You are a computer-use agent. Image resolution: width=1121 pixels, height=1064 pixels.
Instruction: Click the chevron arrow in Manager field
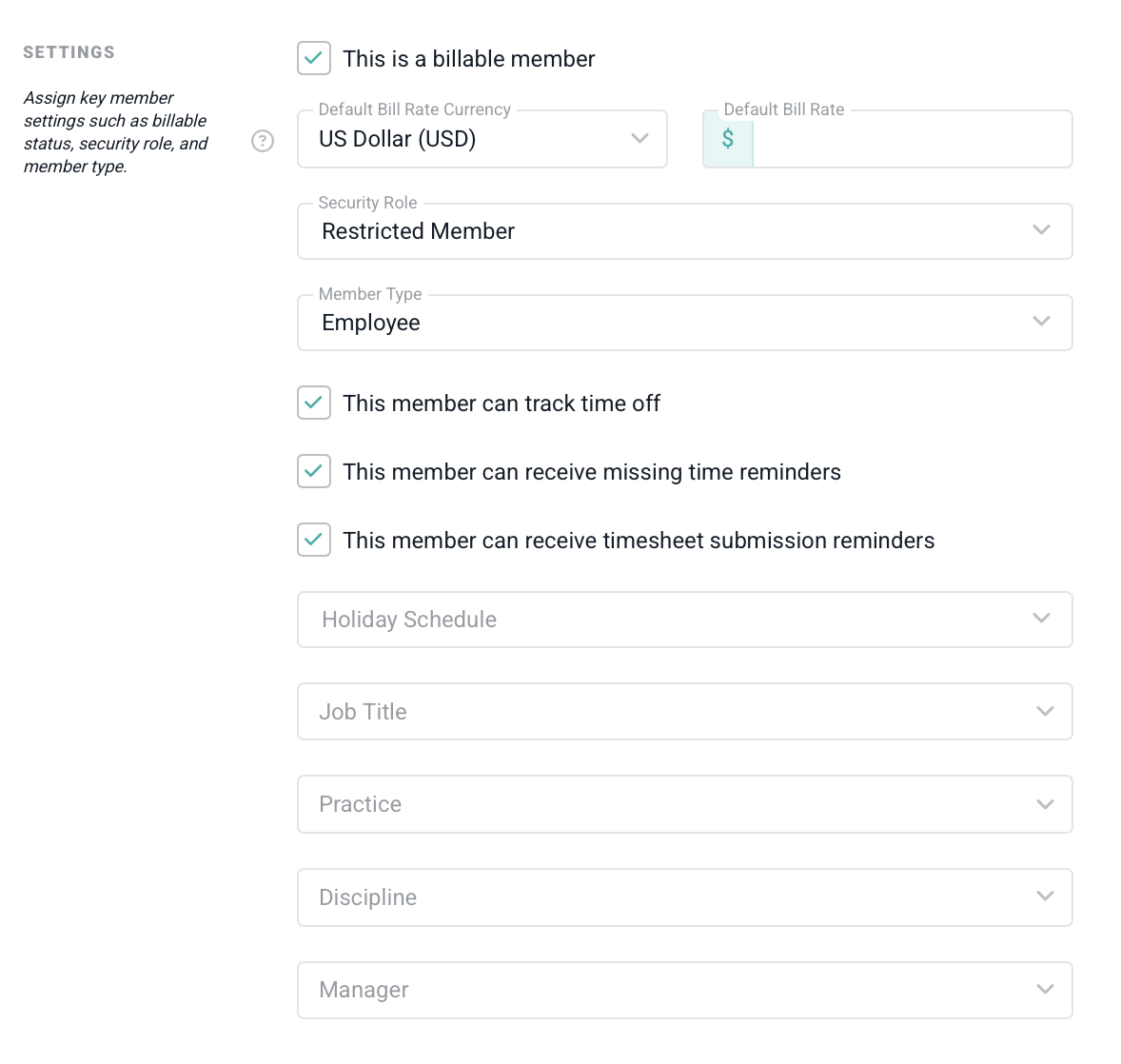tap(1045, 990)
